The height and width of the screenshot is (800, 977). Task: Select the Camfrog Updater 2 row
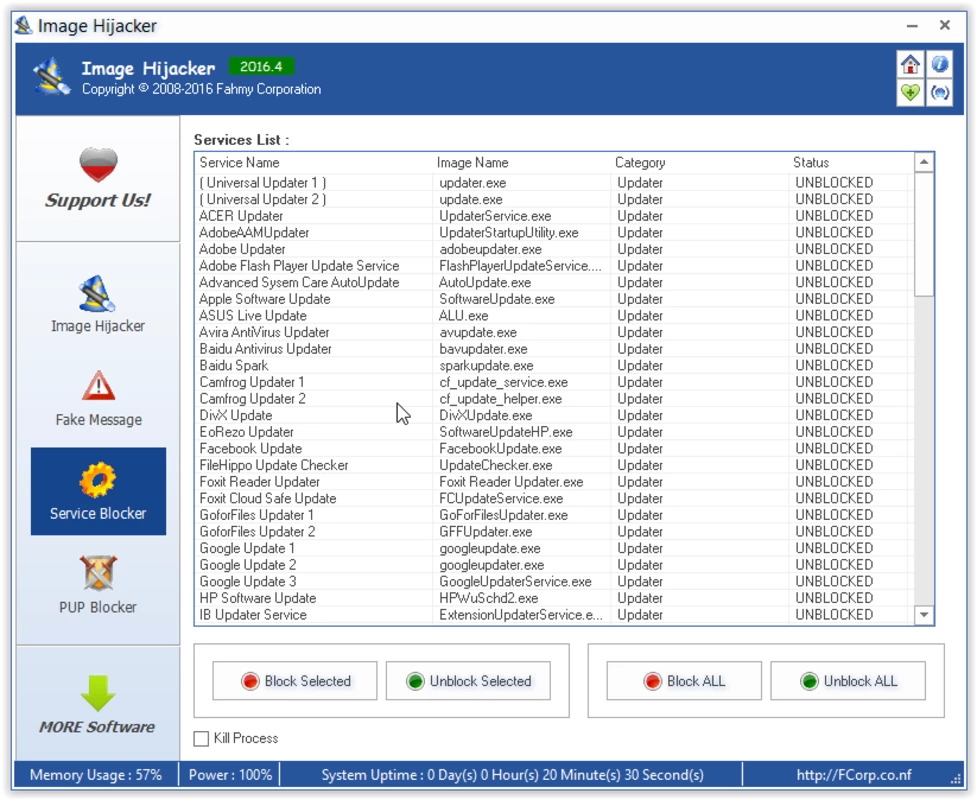(553, 399)
